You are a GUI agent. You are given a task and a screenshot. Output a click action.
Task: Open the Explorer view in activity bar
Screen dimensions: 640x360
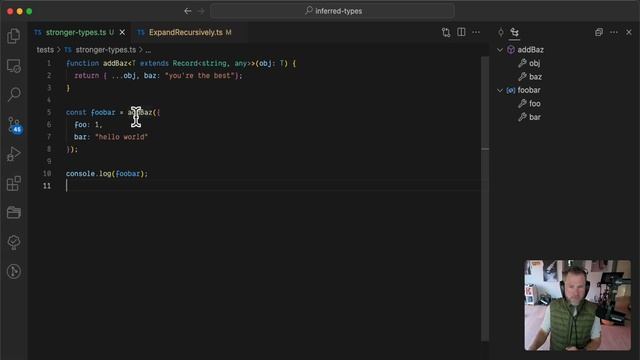(x=13, y=36)
